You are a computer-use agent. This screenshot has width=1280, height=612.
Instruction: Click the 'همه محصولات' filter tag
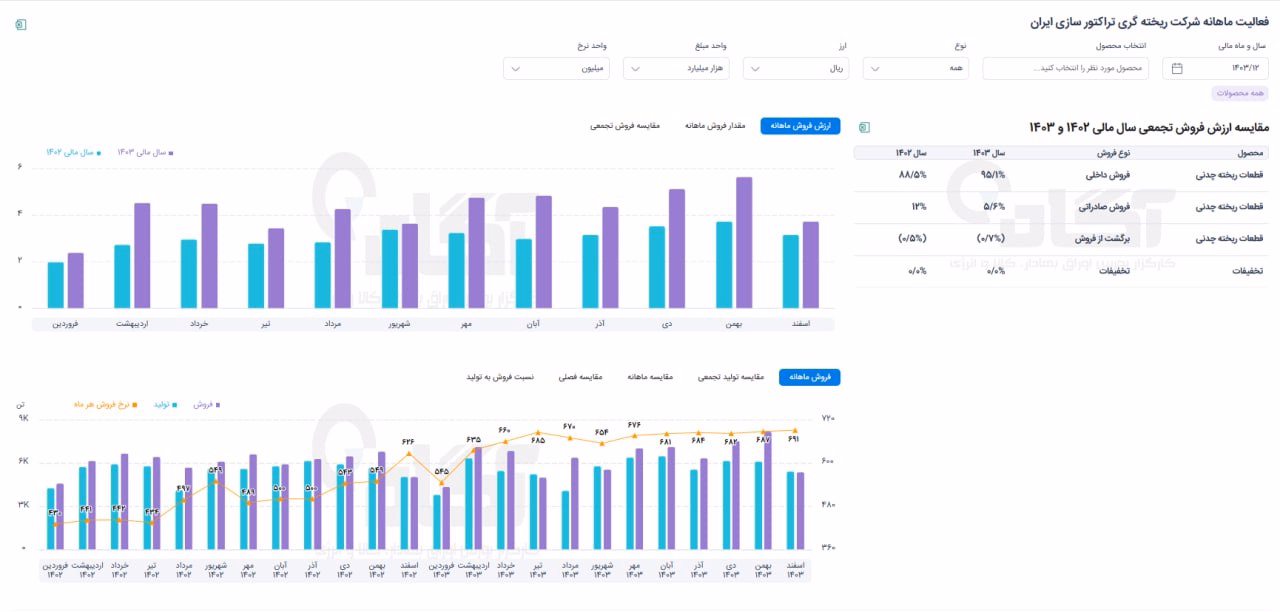[1240, 93]
